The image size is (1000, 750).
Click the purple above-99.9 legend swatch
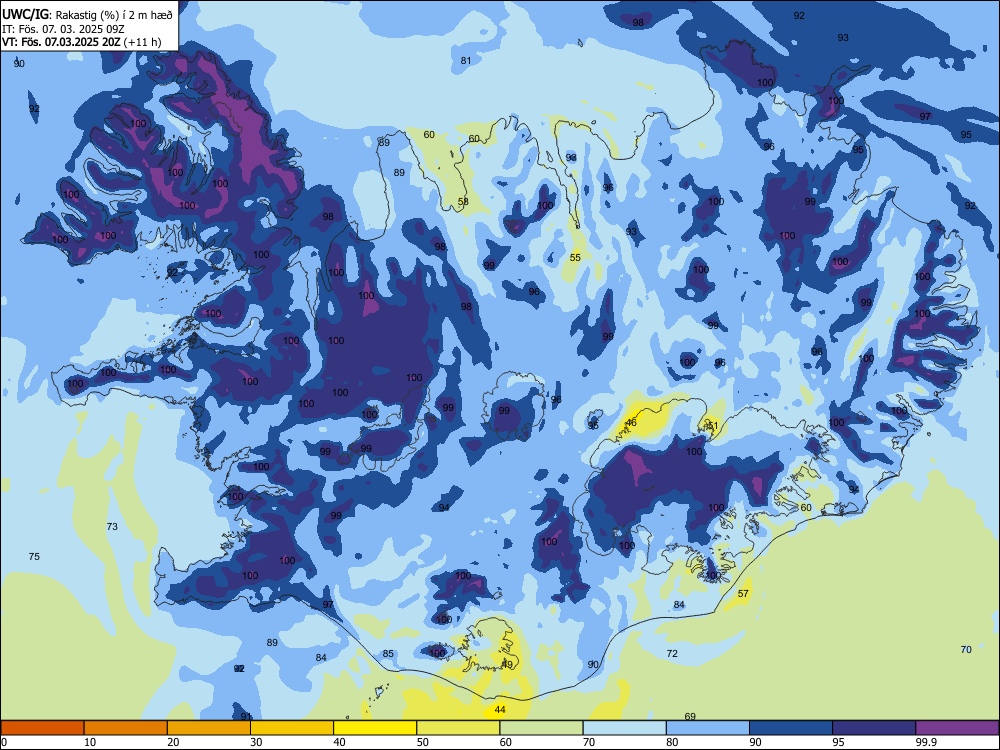957,728
